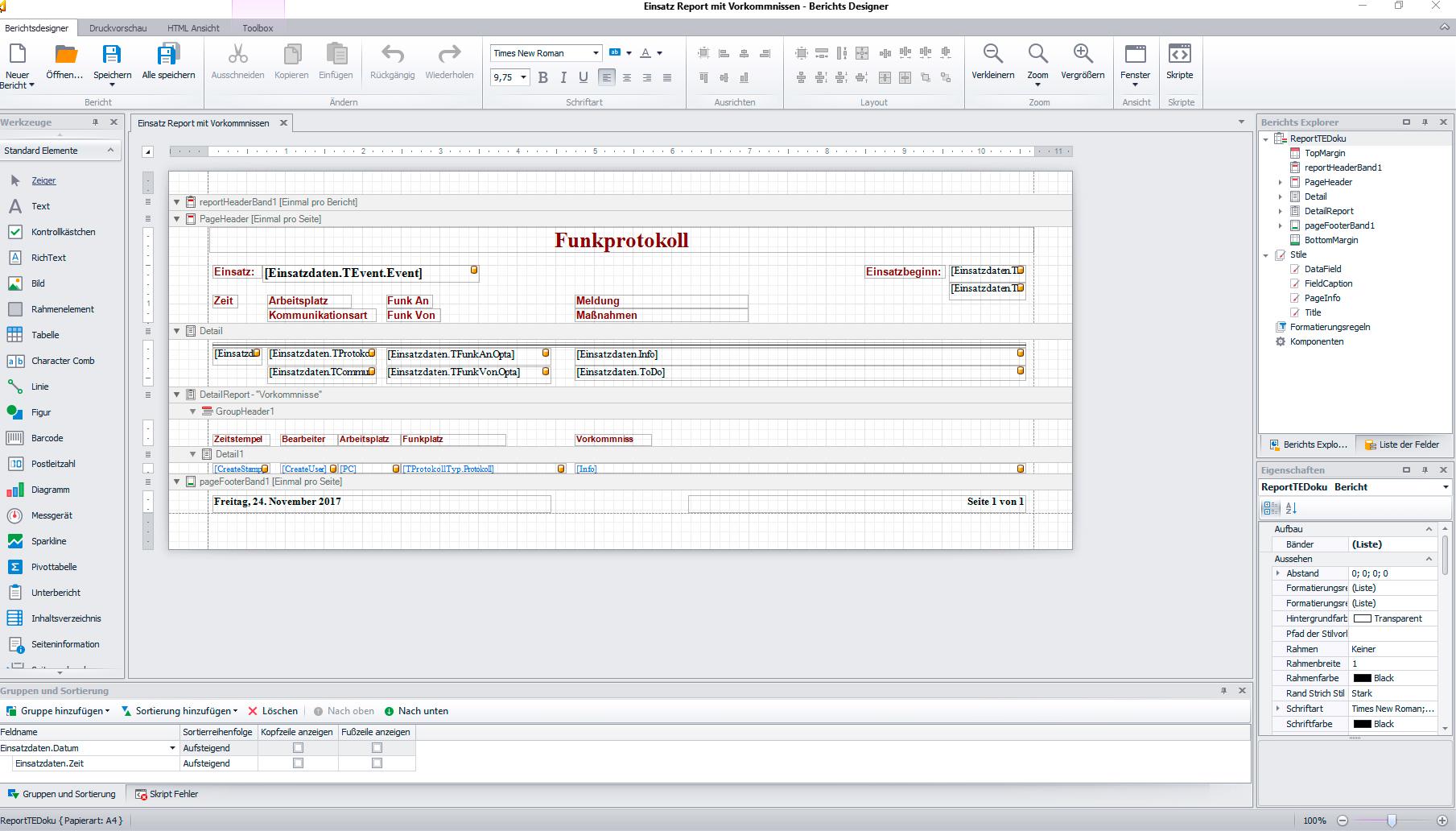1456x831 pixels.
Task: Pick the Pivottabelle element
Action: (x=53, y=567)
